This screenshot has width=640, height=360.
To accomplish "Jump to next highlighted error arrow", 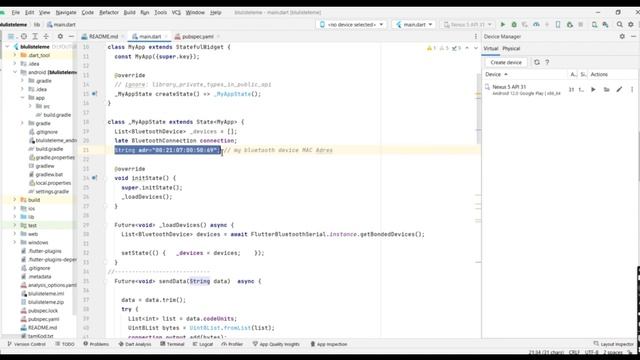I will tap(476, 48).
